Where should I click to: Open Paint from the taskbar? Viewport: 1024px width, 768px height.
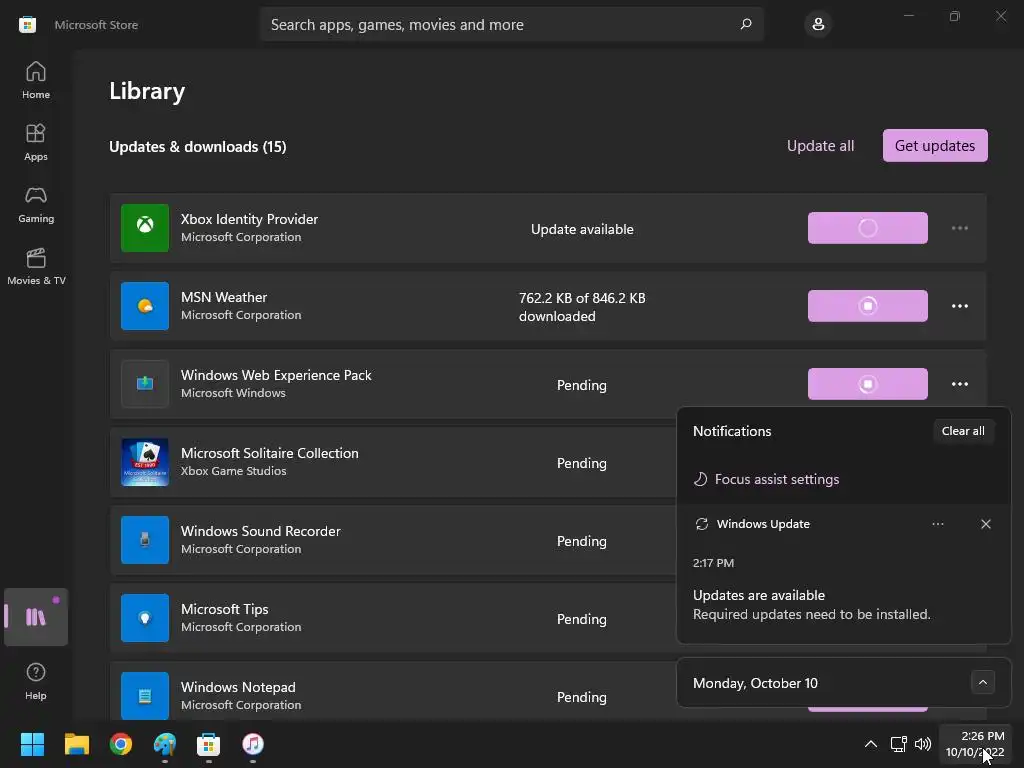pos(165,744)
